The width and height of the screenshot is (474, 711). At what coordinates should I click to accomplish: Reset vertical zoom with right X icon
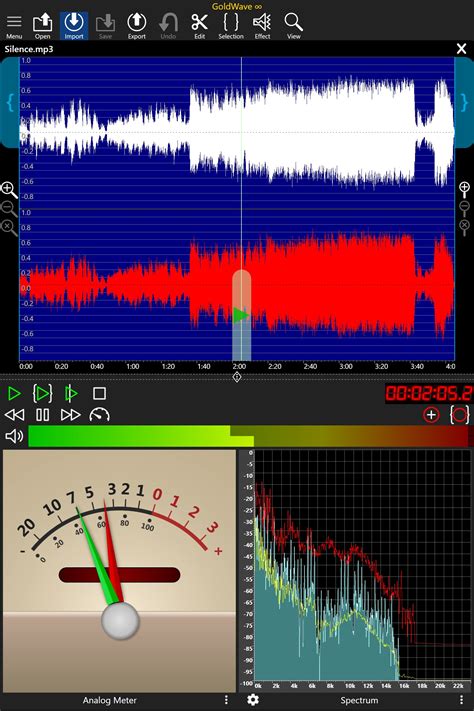[x=464, y=227]
